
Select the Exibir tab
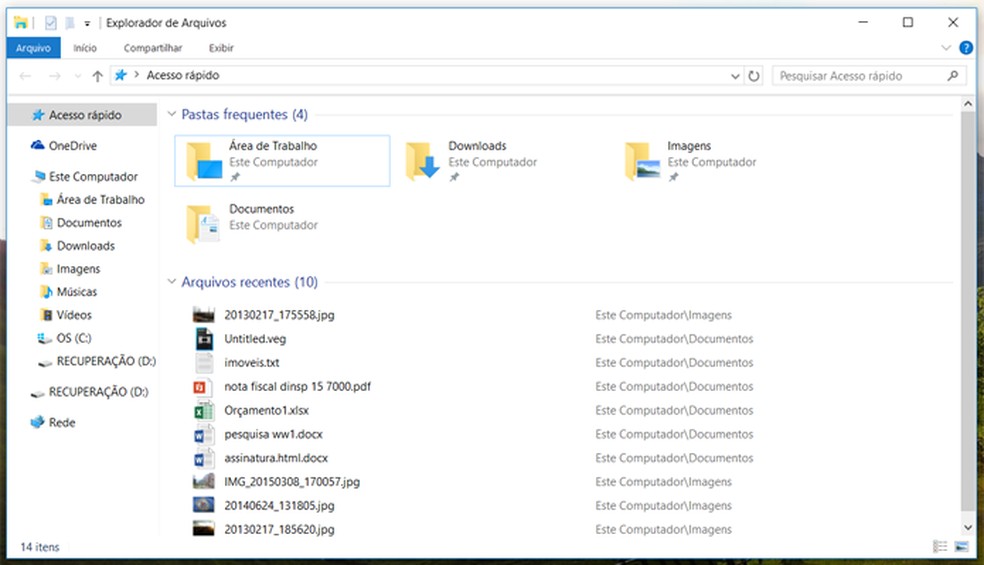tap(221, 48)
